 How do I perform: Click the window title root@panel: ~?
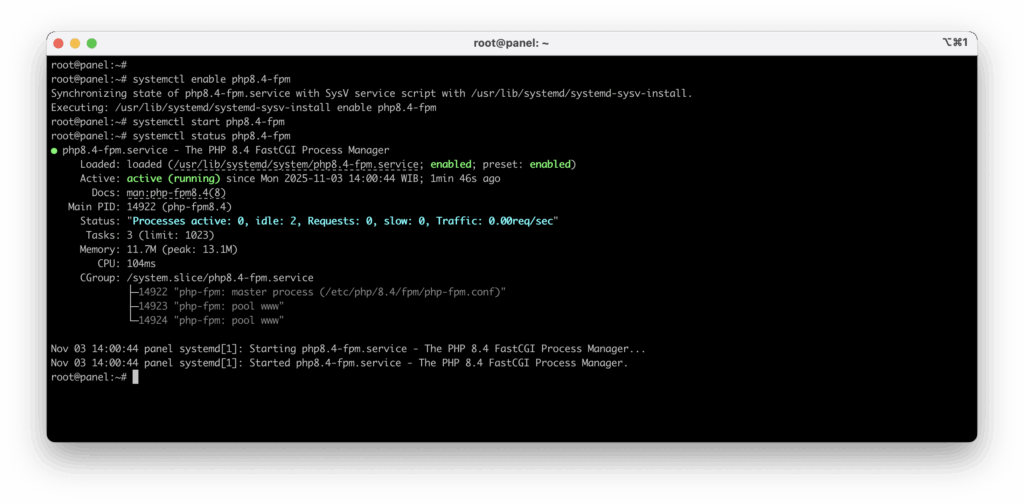pos(511,43)
